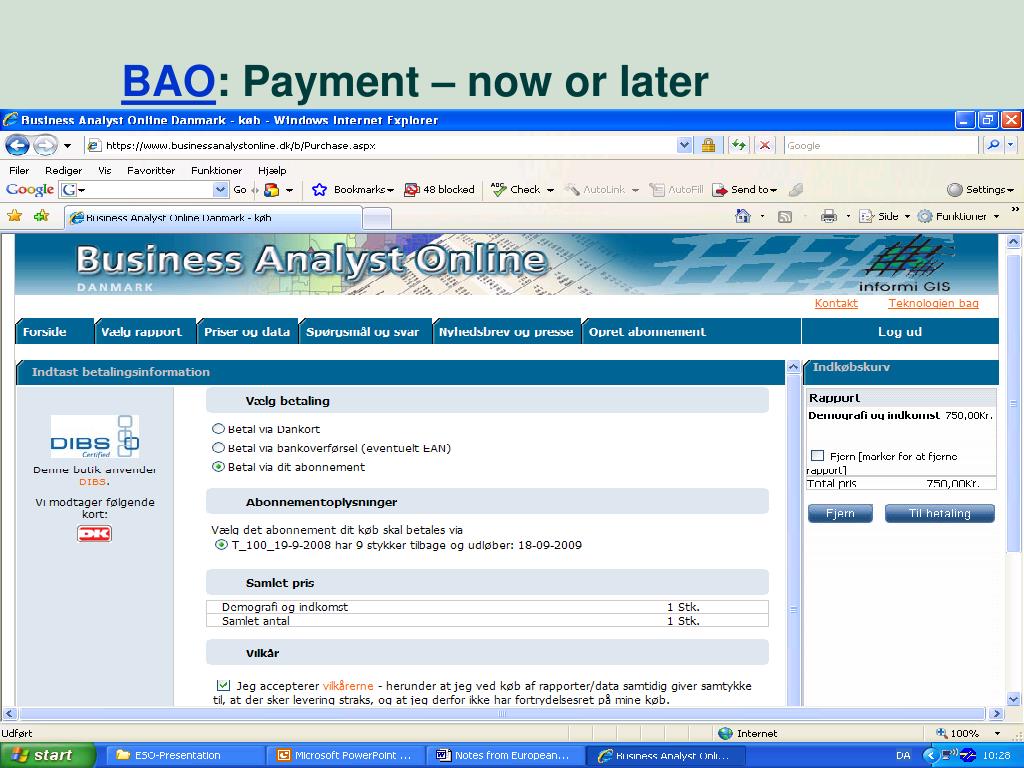Open the Rediger menu
The height and width of the screenshot is (768, 1024).
63,170
